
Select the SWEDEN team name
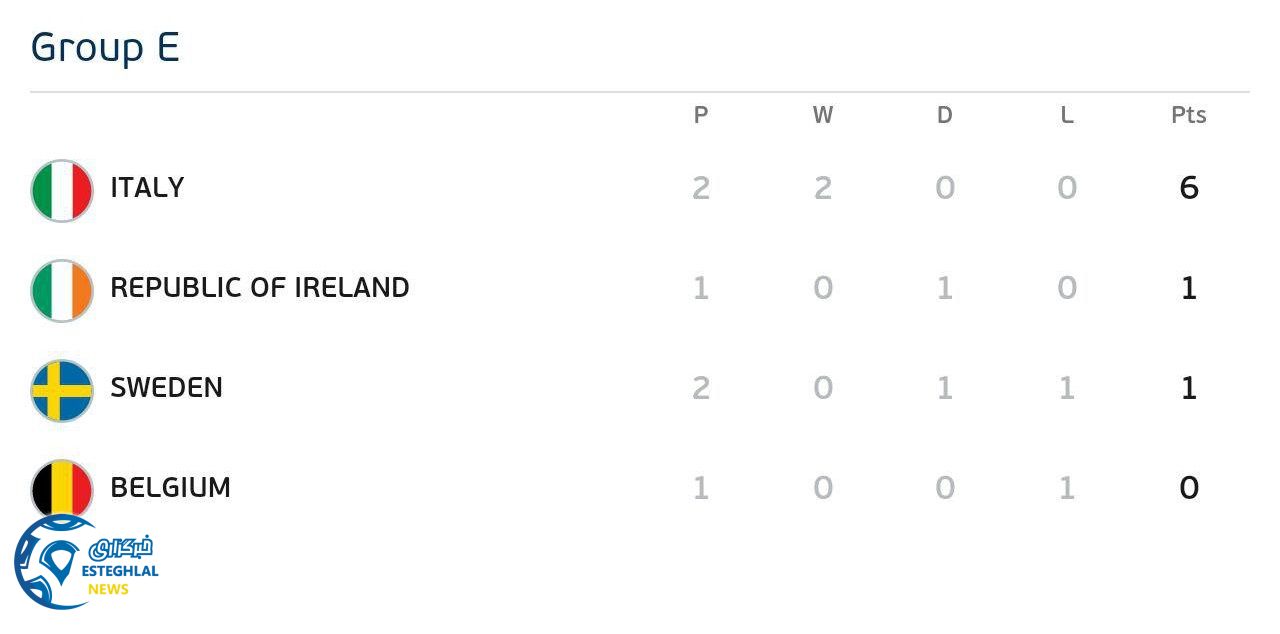coord(166,388)
